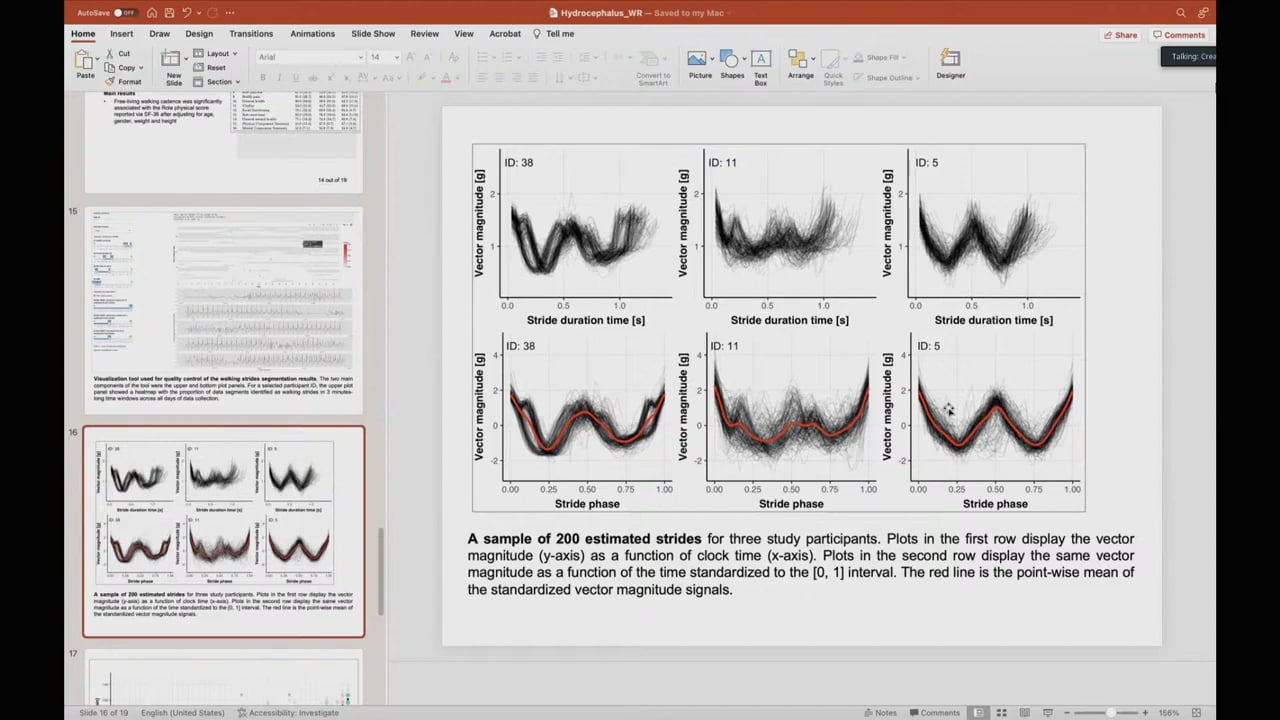Click the Undo arrow icon
Image resolution: width=1280 pixels, height=720 pixels.
tap(186, 13)
